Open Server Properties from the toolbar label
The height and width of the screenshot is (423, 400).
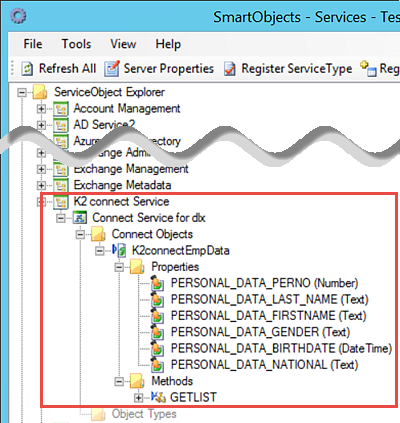pos(169,68)
